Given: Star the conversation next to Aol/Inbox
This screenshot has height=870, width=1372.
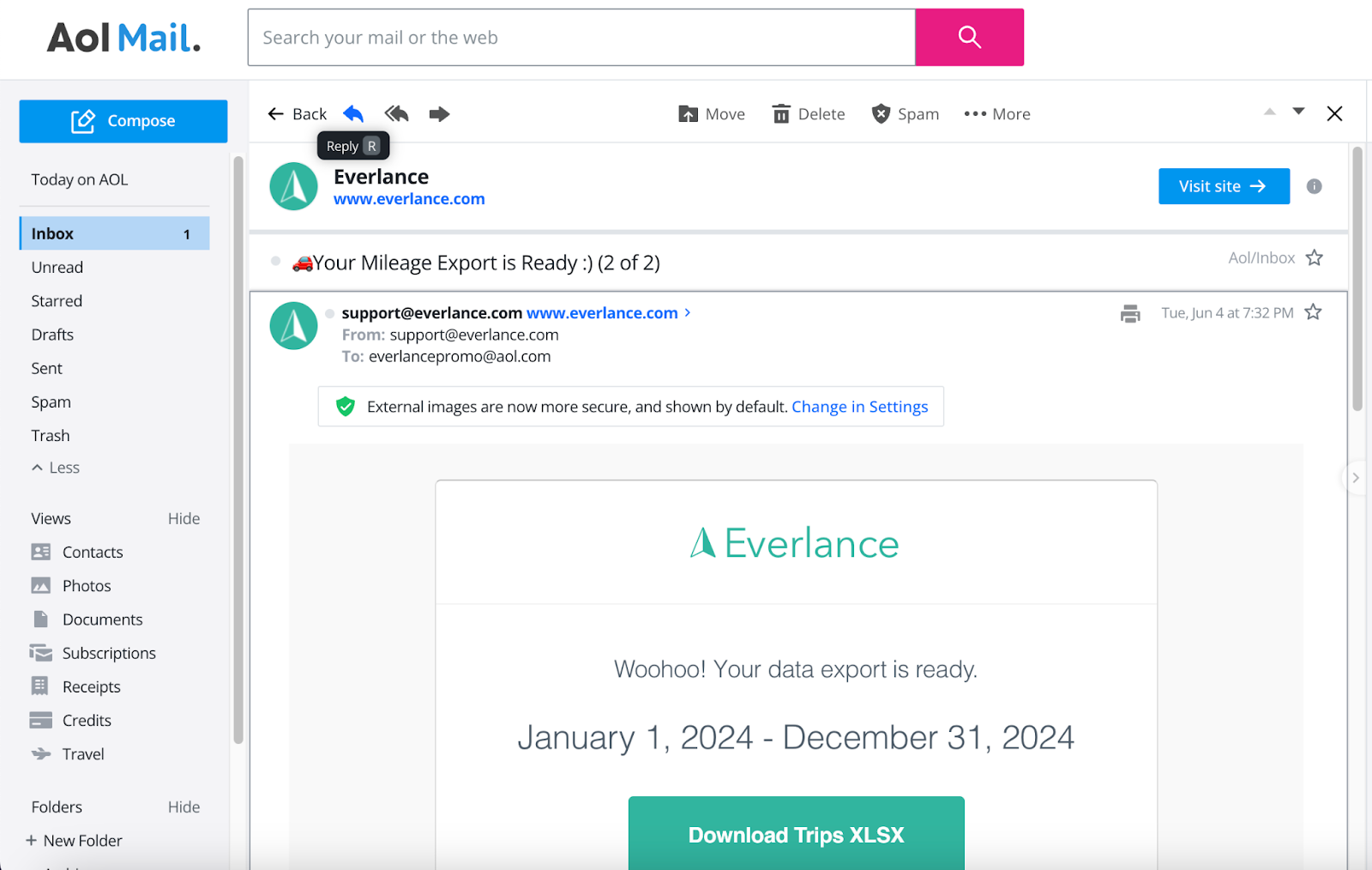Looking at the screenshot, I should [1314, 258].
